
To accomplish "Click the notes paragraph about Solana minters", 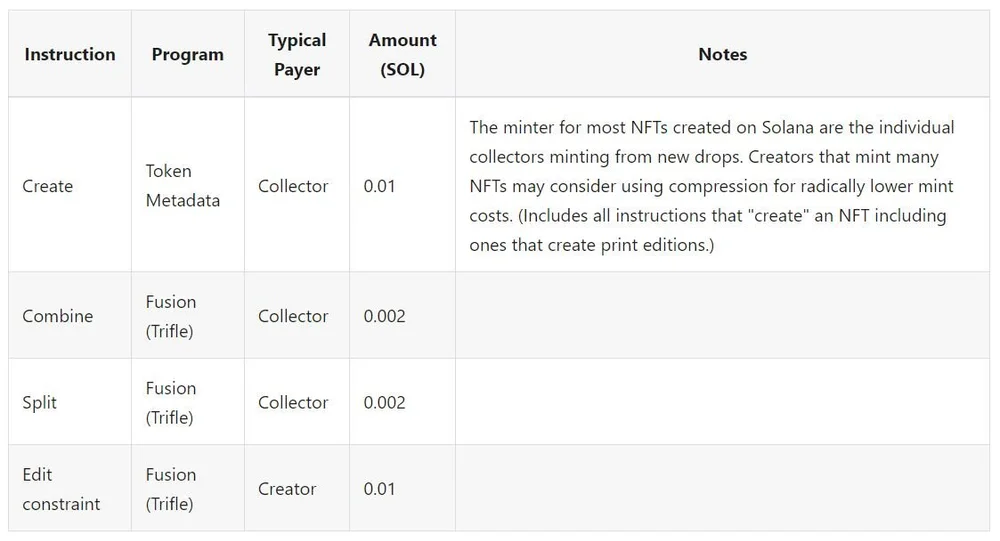I will (712, 186).
